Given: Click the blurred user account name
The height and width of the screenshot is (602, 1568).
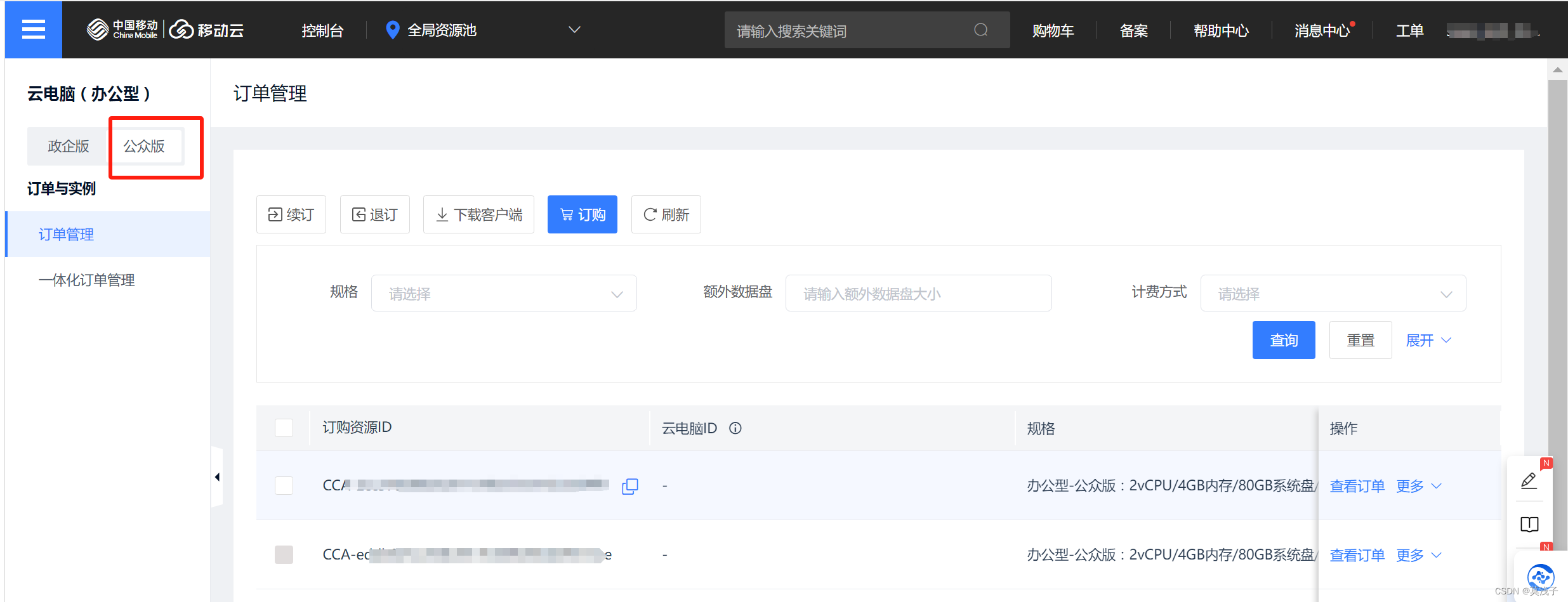Looking at the screenshot, I should pyautogui.click(x=1492, y=30).
